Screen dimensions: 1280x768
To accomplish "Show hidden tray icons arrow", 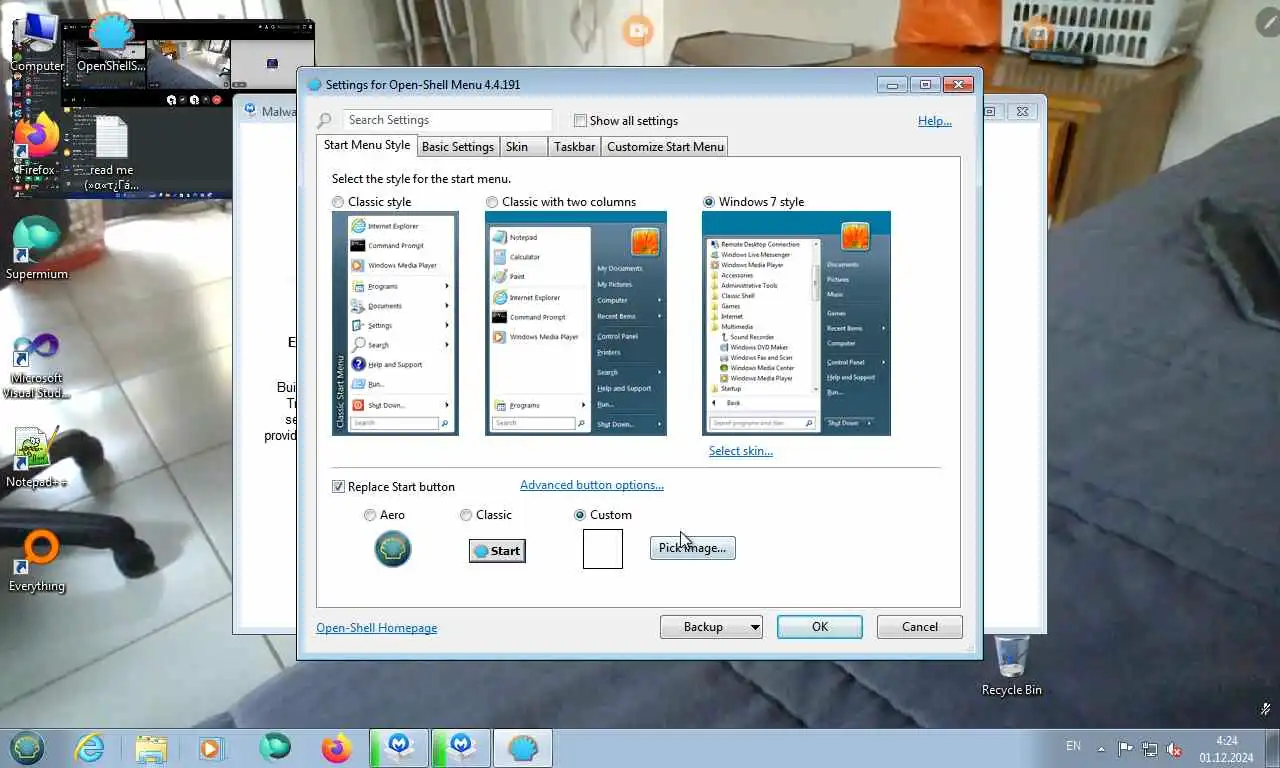I will [x=1102, y=749].
